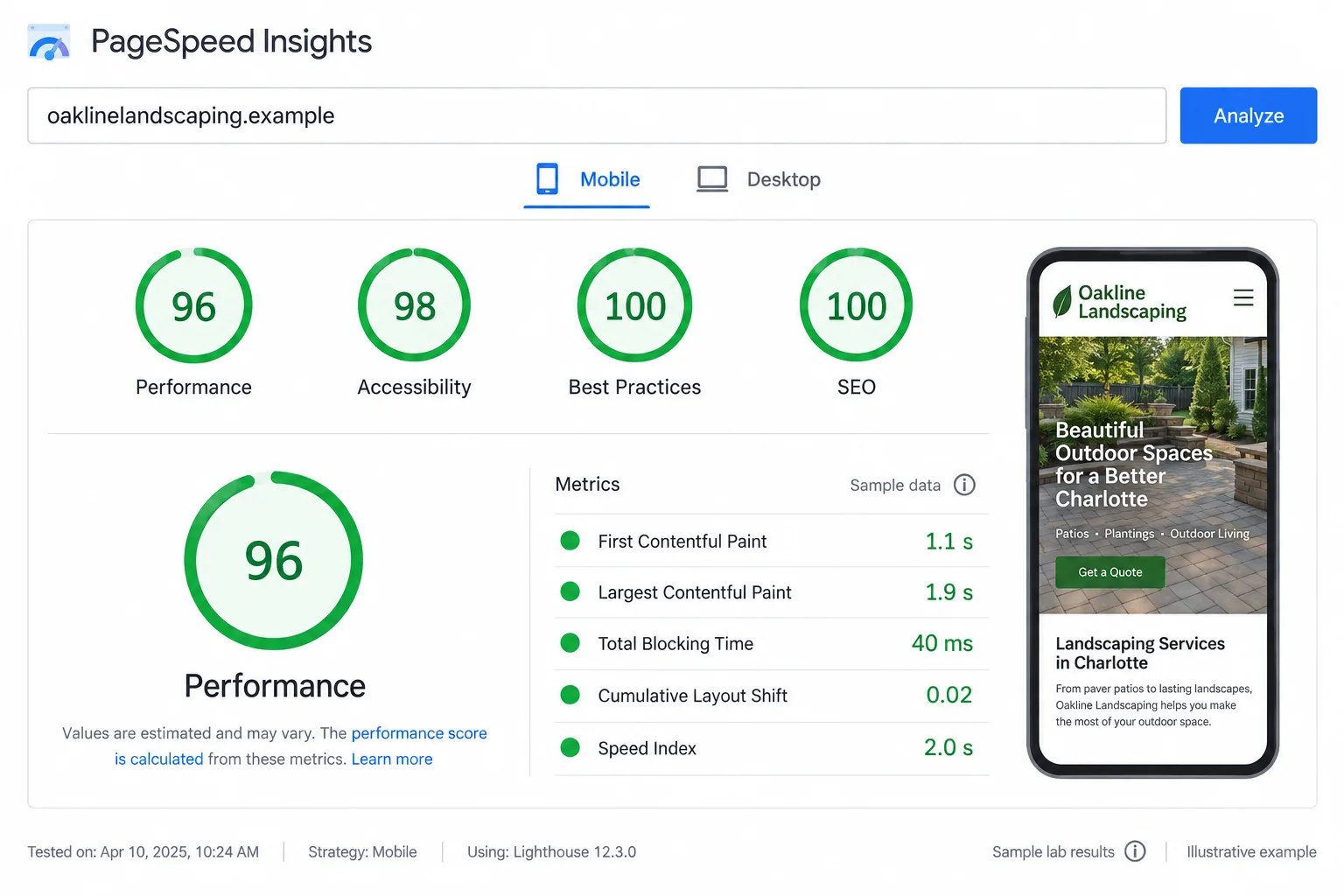Click the 'Landscaping Services in Charlotte' preview heading
1344x896 pixels.
tap(1140, 654)
